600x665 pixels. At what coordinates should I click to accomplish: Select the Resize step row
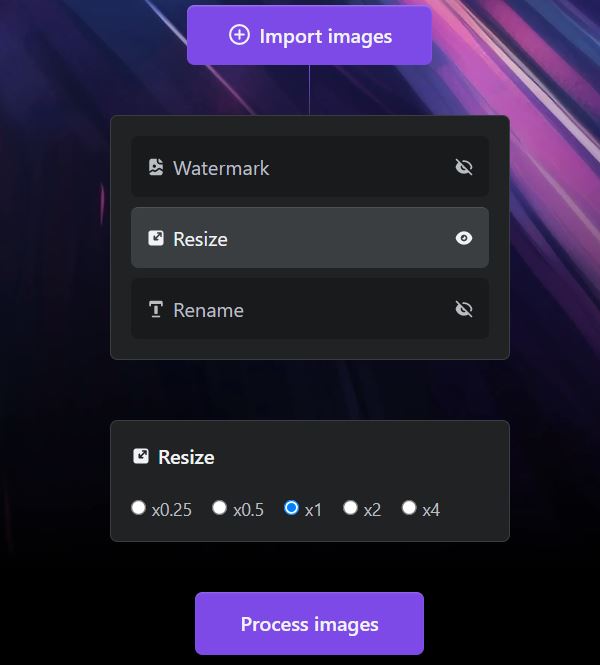point(300,238)
